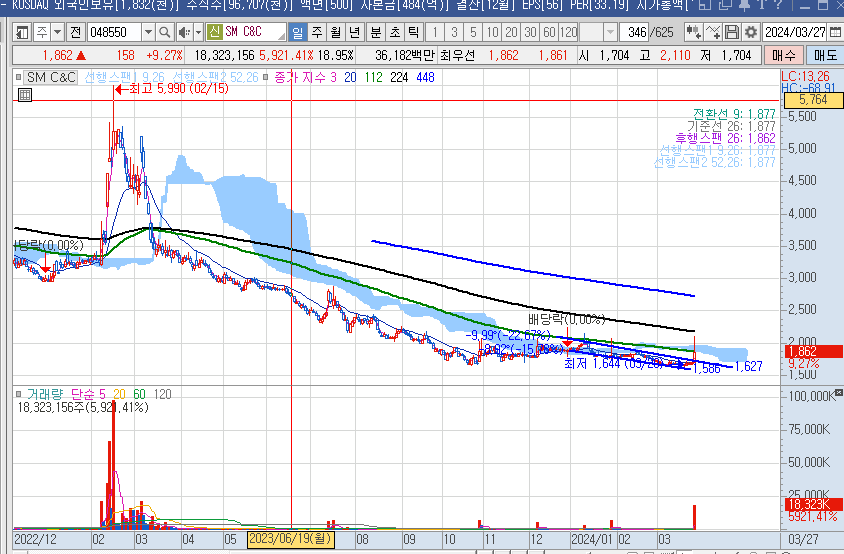844x554 pixels.
Task: Click the SM C&C chart legend label
Action: point(51,77)
